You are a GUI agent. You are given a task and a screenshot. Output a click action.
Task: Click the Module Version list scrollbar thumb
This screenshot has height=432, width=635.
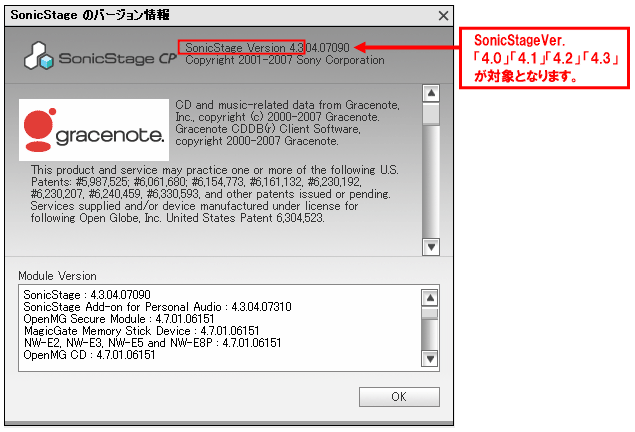[x=431, y=313]
